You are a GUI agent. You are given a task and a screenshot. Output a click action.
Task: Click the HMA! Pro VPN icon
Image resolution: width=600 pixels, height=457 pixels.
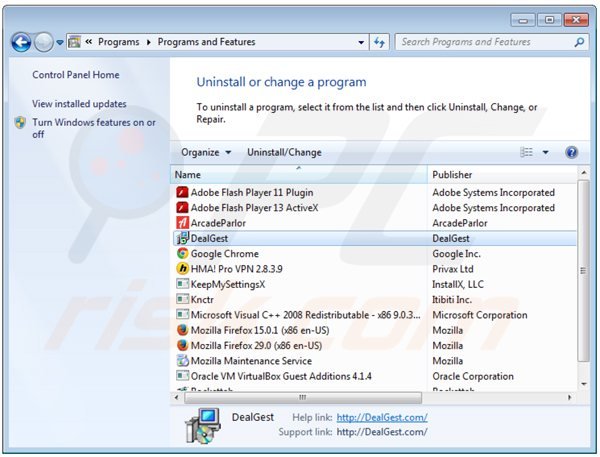pos(183,269)
